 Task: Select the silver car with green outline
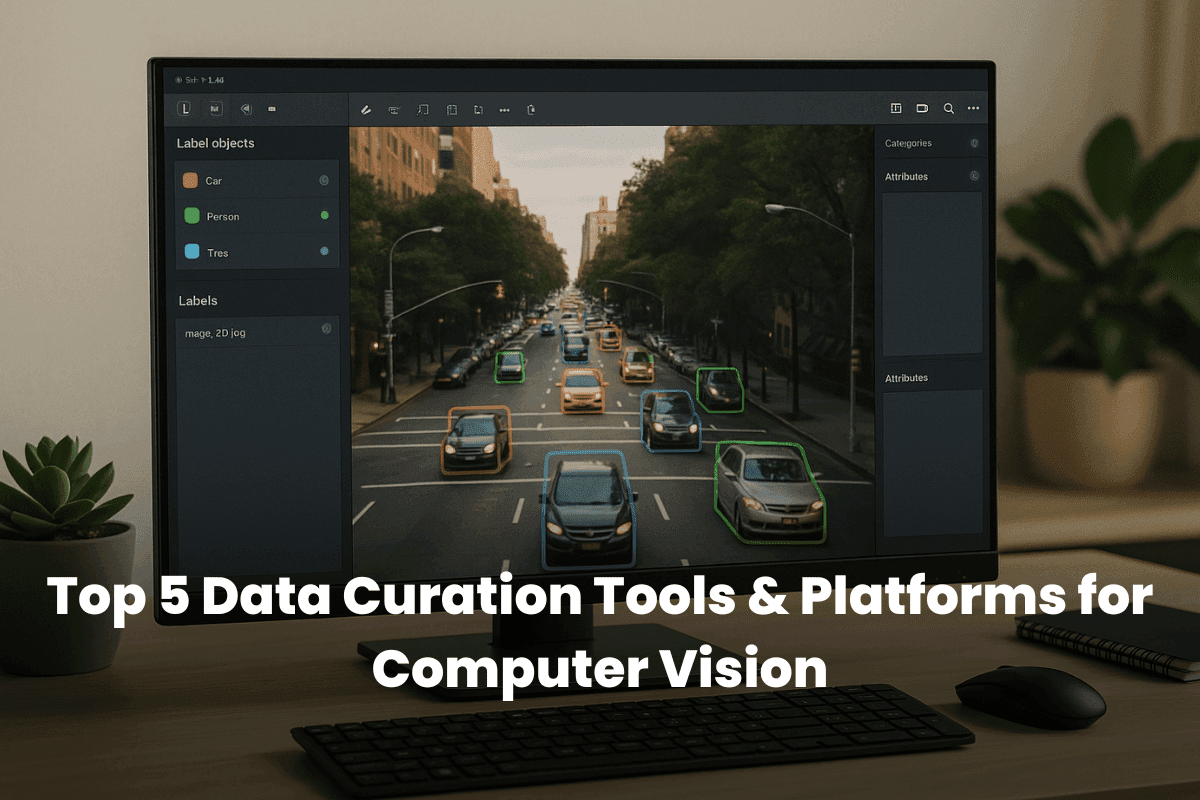pos(768,492)
